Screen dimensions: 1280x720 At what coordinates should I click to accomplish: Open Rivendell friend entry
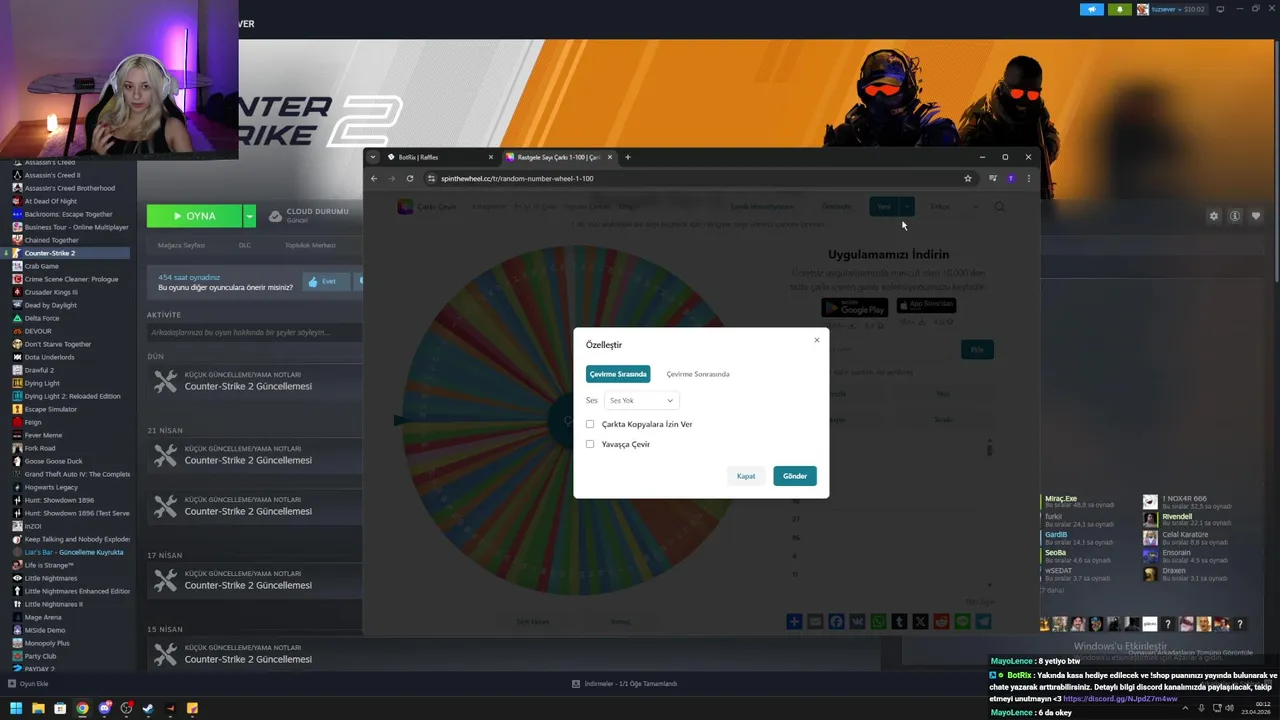pyautogui.click(x=1186, y=520)
